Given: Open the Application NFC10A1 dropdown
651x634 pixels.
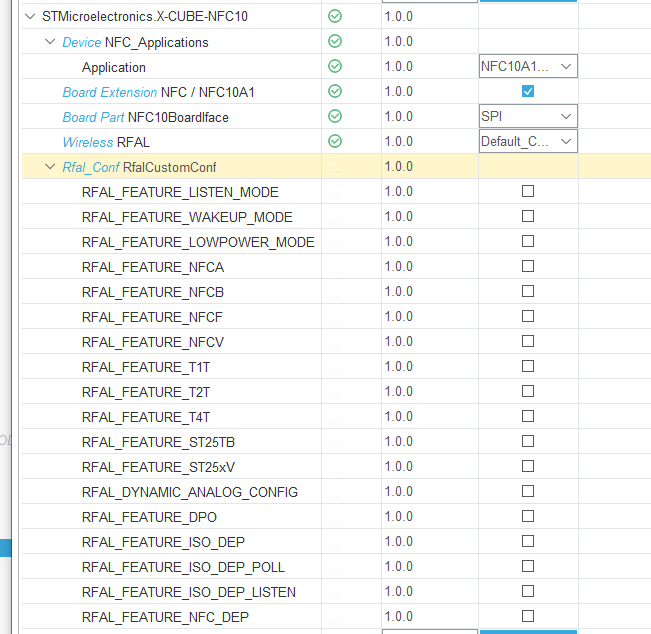Looking at the screenshot, I should click(x=528, y=66).
